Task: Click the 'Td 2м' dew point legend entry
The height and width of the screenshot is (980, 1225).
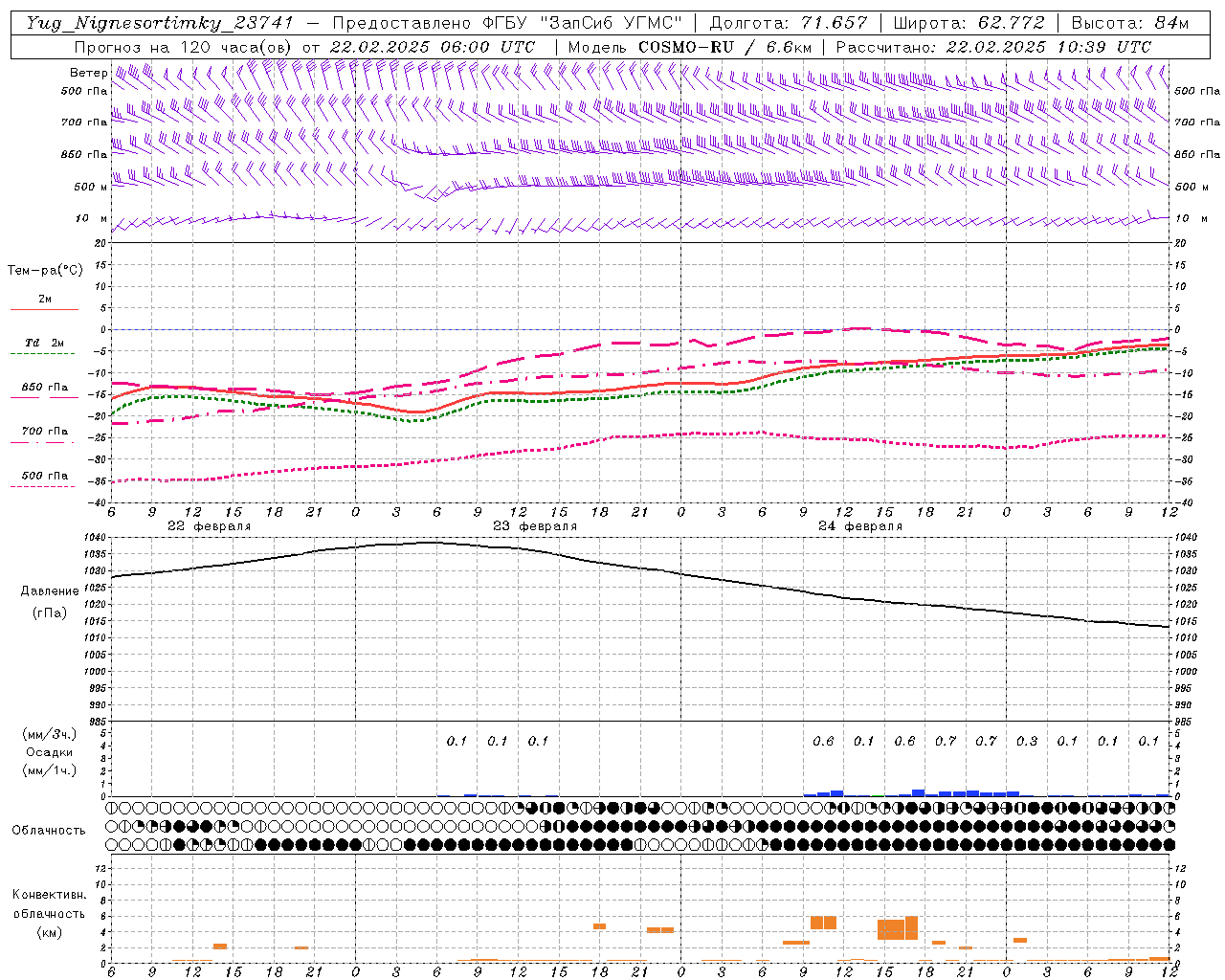Action: 44,343
